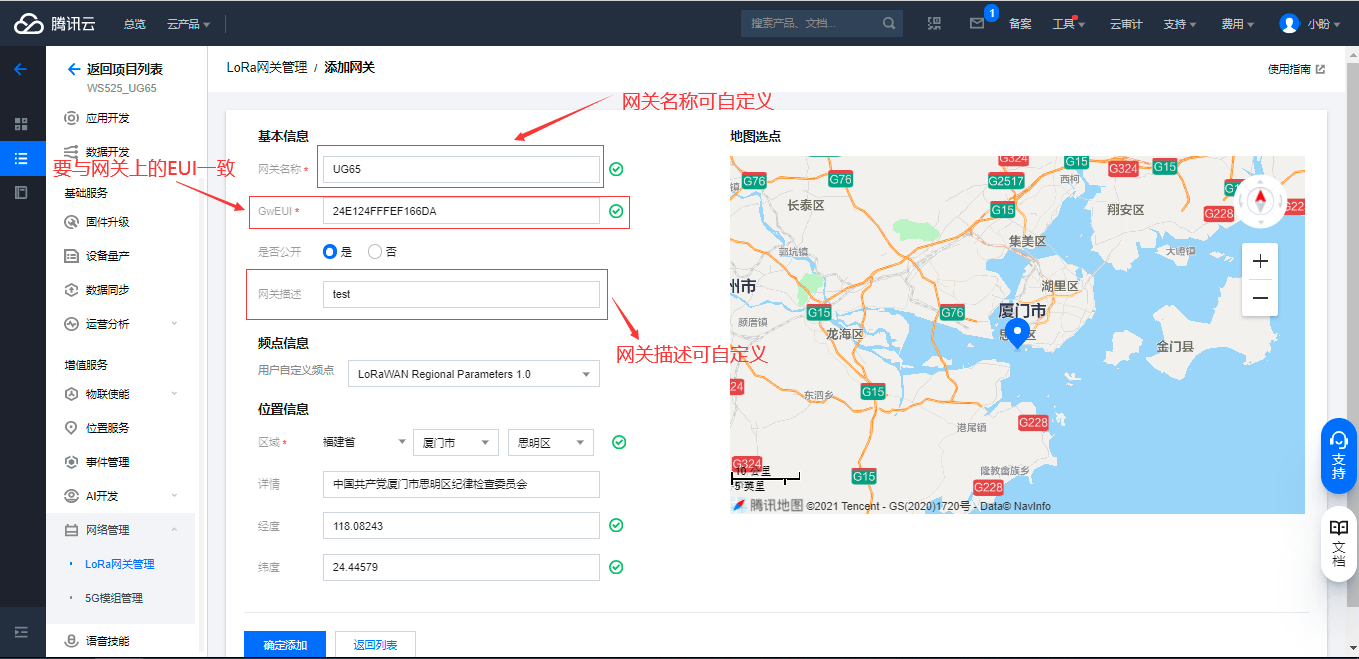Click the search magnifier icon
The width and height of the screenshot is (1359, 659).
889,24
